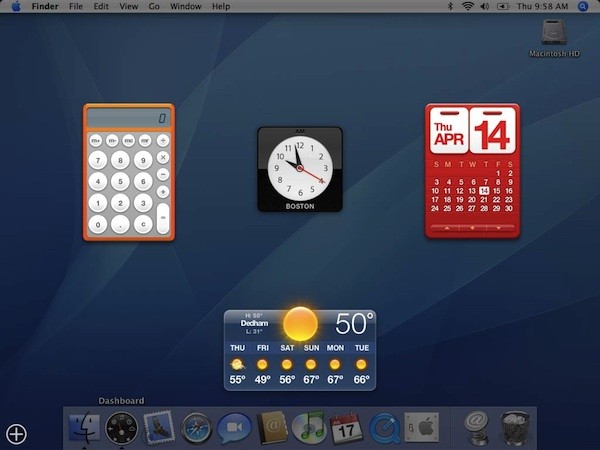Open Finder from the Dock
600x450 pixels.
tap(85, 428)
